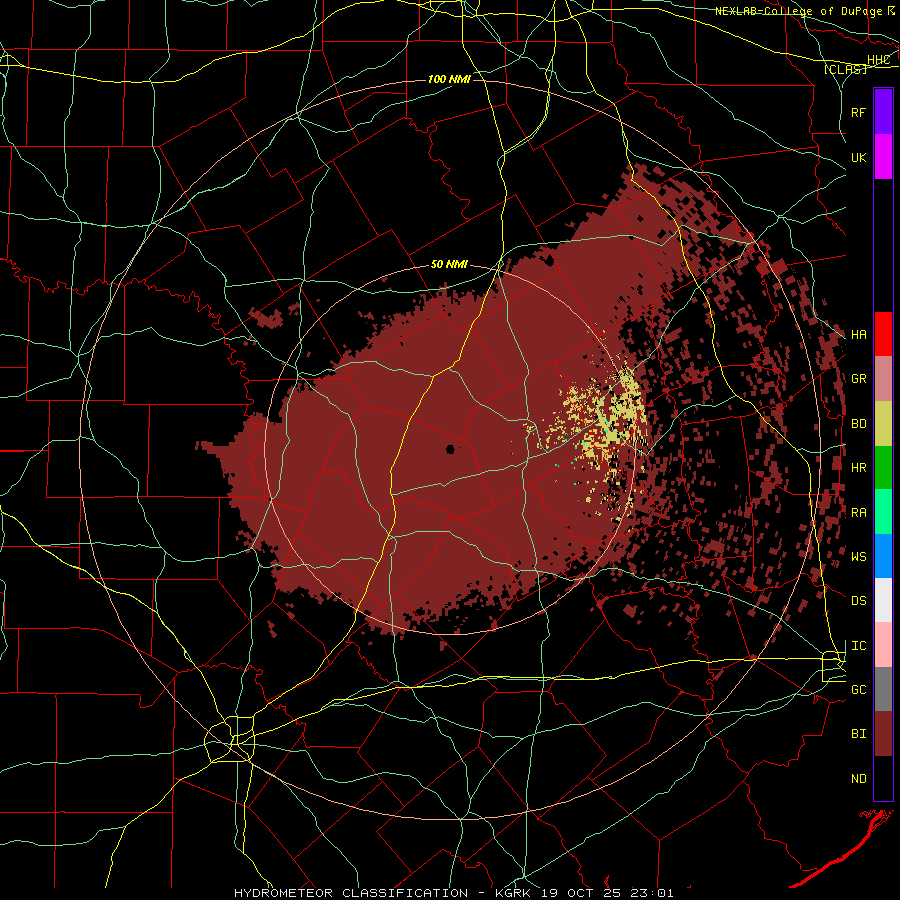Click the 'RF' legend label
900x900 pixels.
(859, 112)
